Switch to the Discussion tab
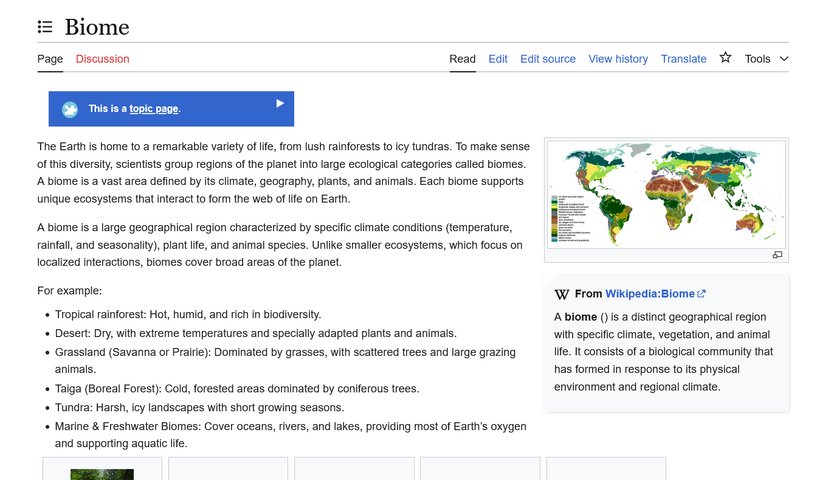Viewport: 817px width, 480px height. tap(103, 59)
